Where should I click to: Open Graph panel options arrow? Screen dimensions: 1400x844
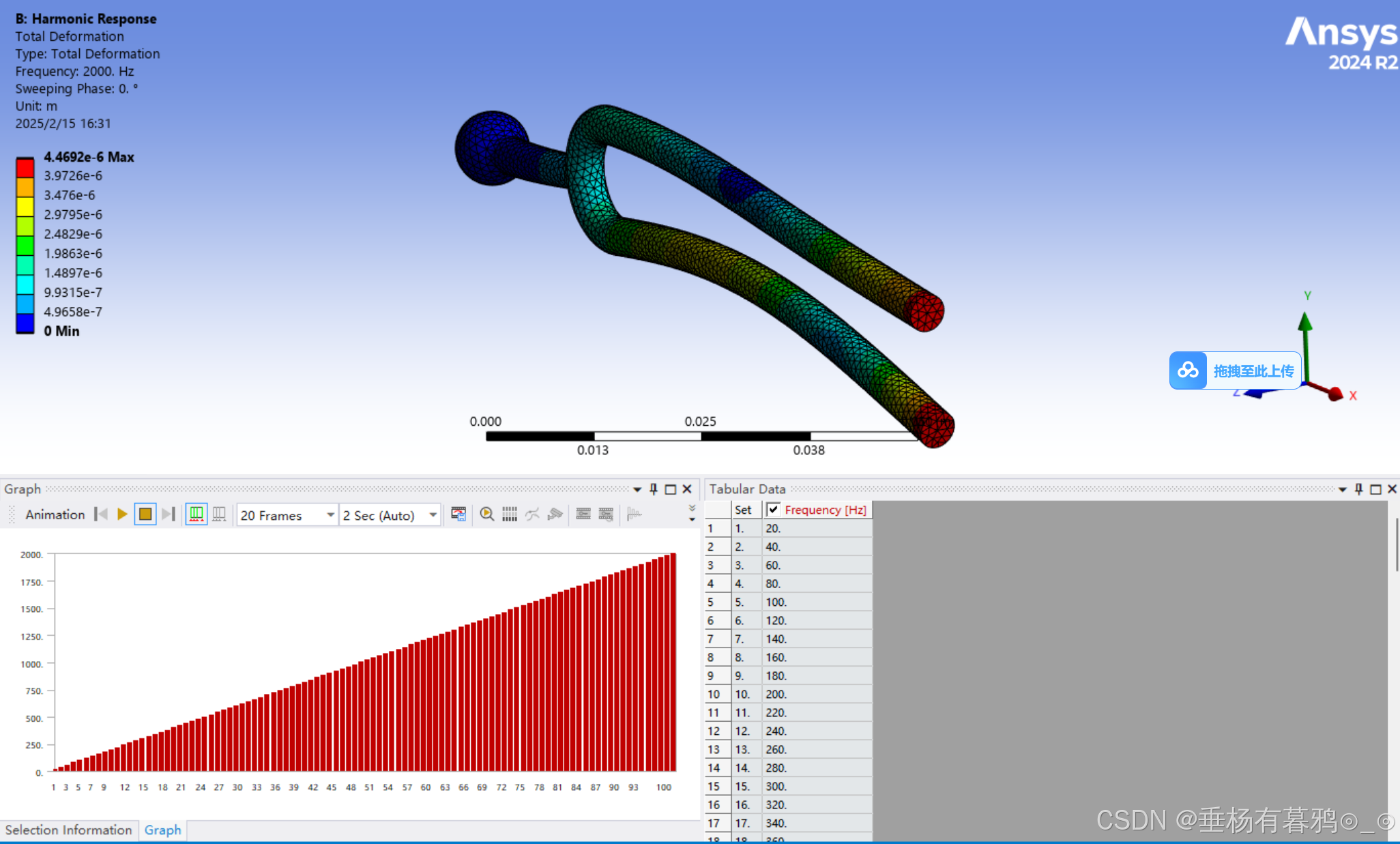[637, 489]
